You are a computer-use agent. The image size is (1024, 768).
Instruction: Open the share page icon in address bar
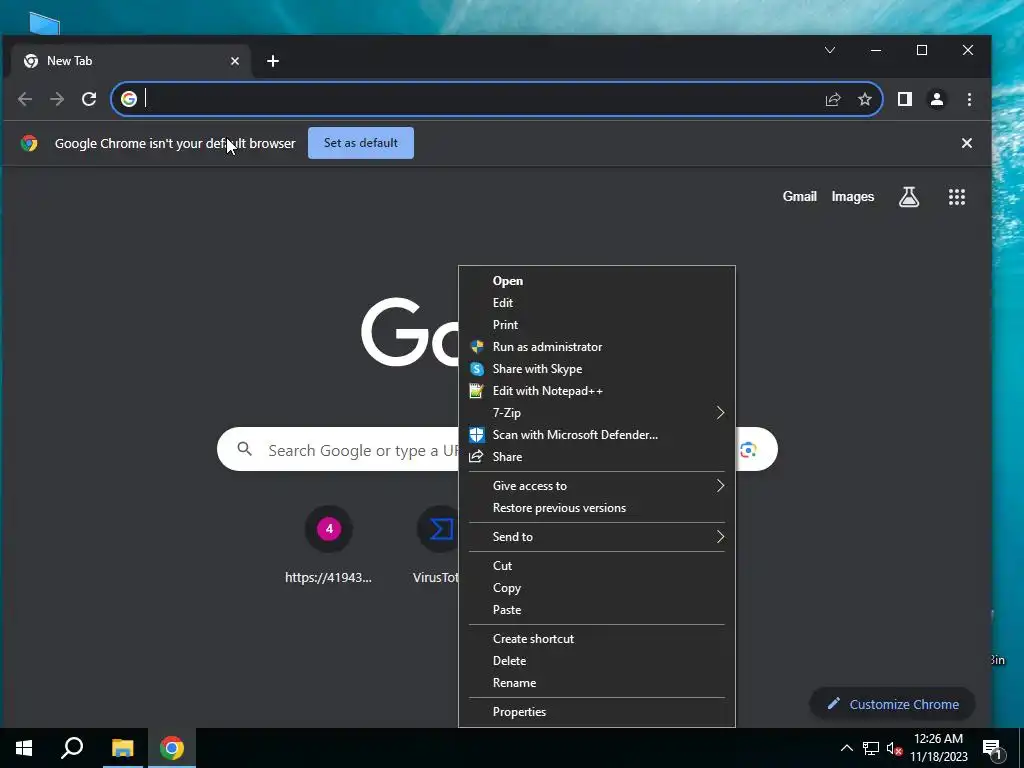click(x=833, y=99)
